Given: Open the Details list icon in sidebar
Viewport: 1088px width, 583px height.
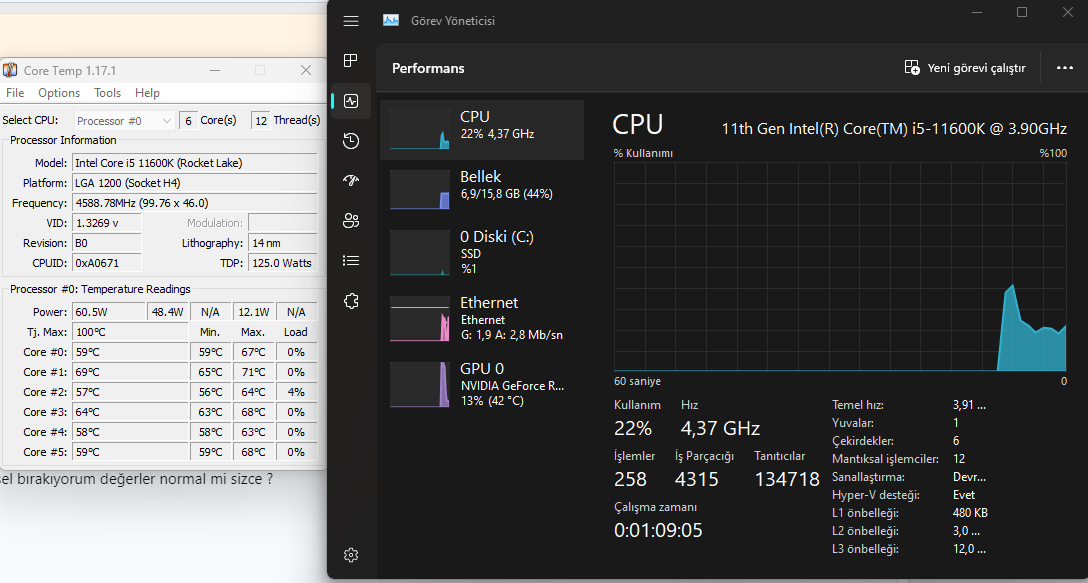Looking at the screenshot, I should 350,261.
